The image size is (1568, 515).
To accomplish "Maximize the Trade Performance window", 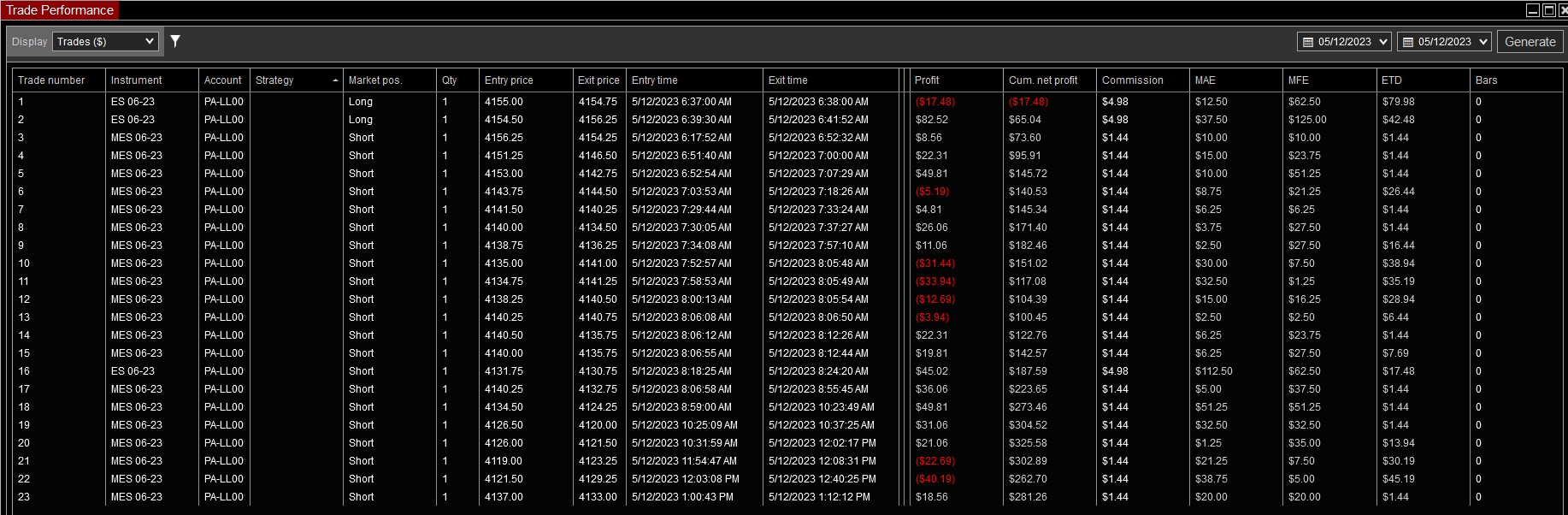I will pyautogui.click(x=1548, y=10).
